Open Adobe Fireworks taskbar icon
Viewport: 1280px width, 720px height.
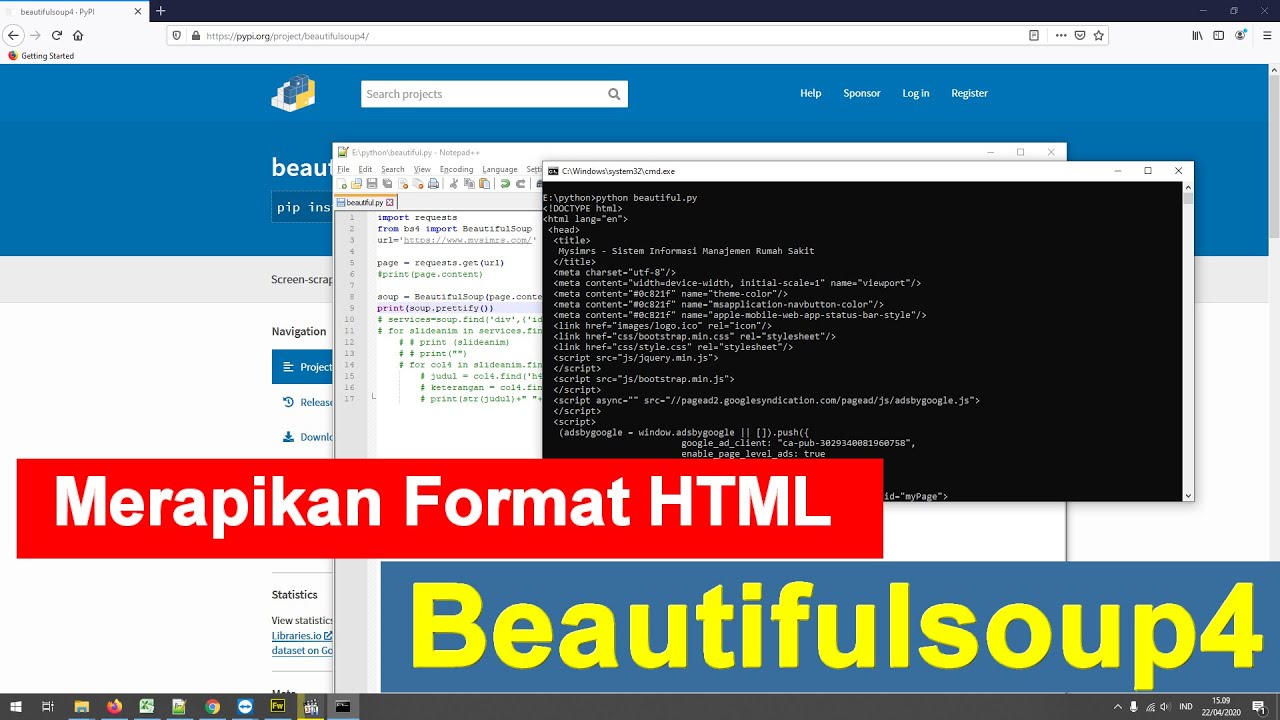pos(278,706)
